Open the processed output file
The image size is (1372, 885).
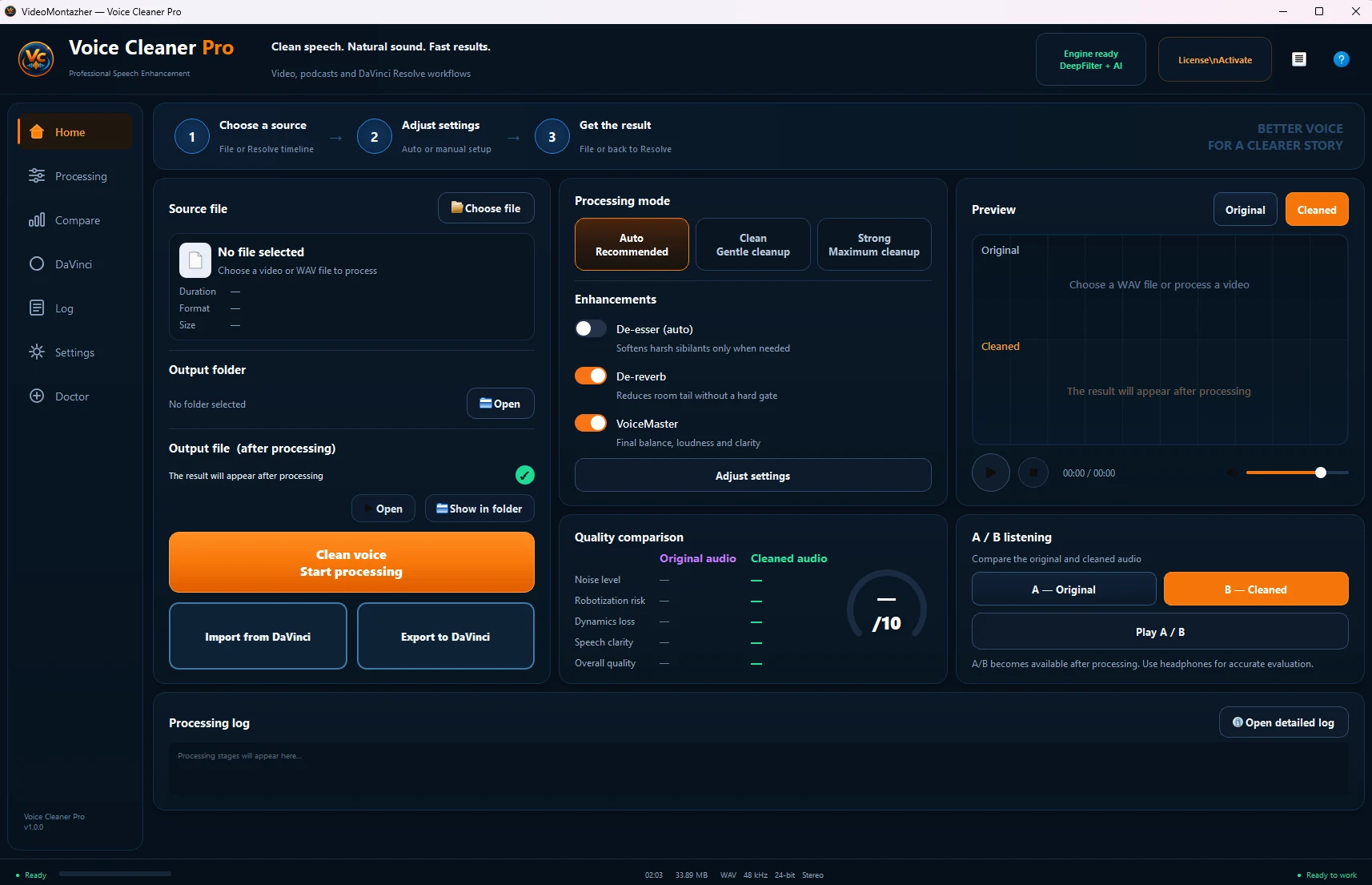click(383, 509)
